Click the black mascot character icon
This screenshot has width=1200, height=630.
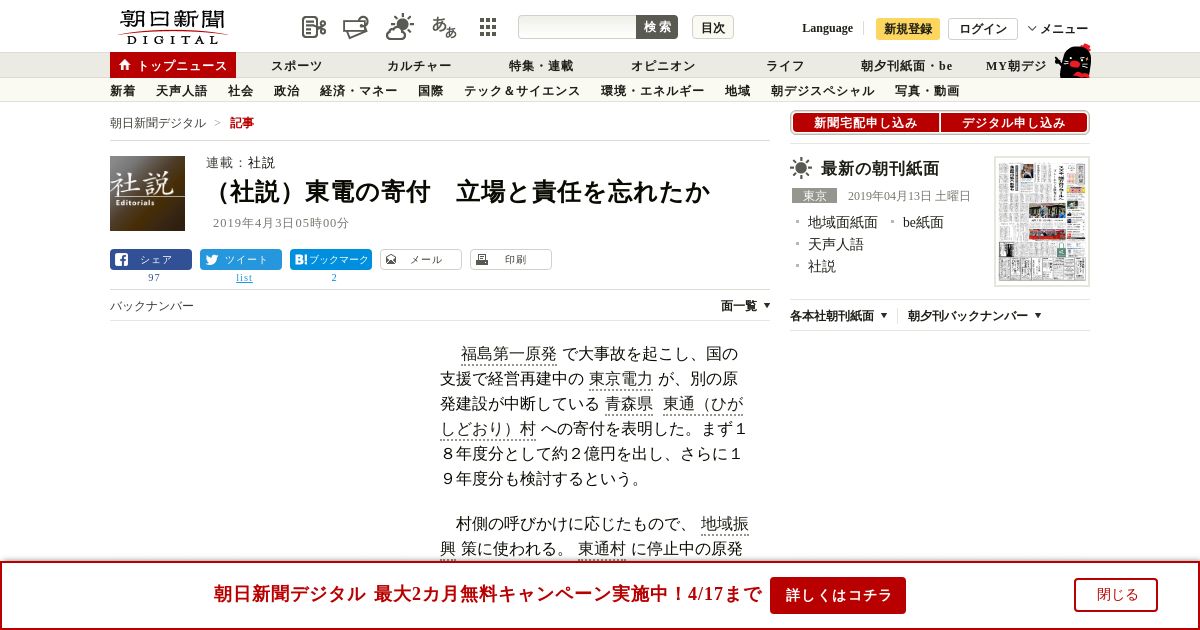tap(1073, 61)
